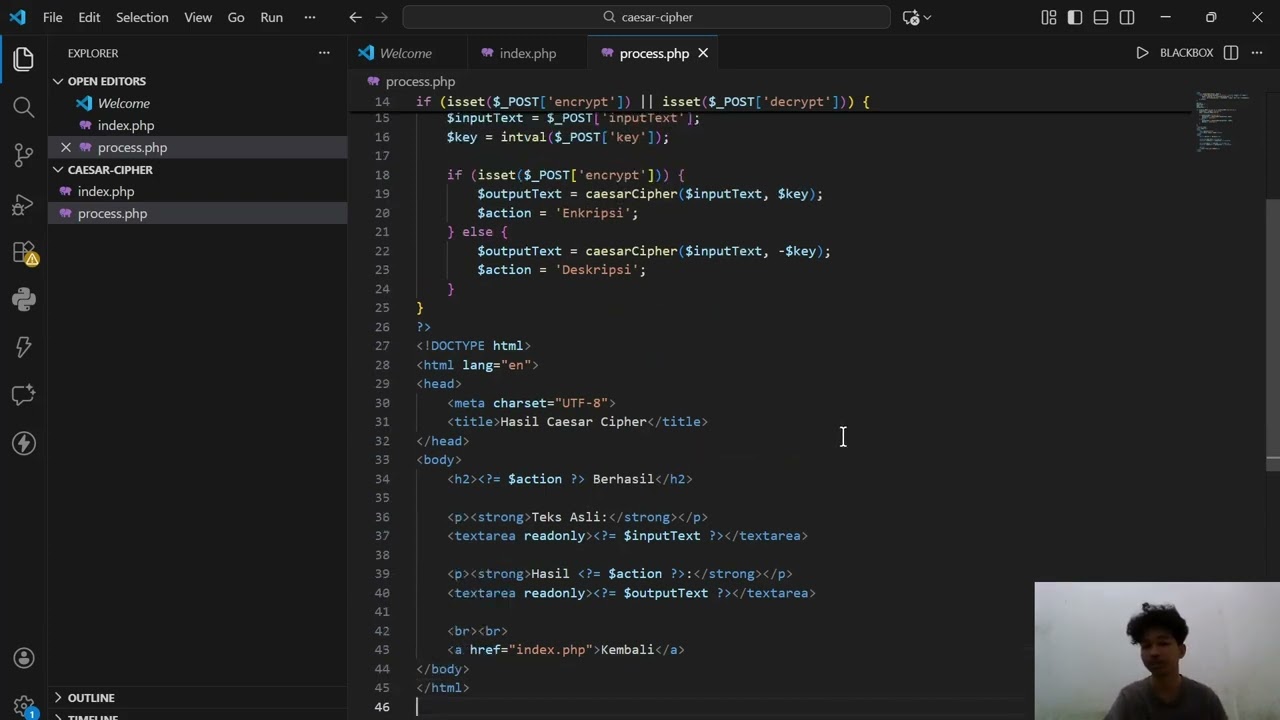Open the Blackbox chat icon with sparkle
The height and width of the screenshot is (720, 1280).
pos(24,395)
